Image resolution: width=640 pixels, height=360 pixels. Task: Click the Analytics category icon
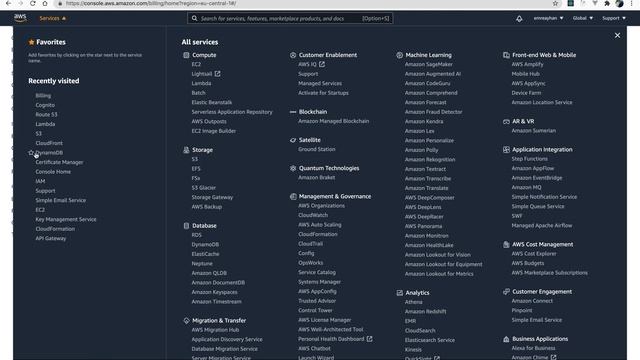pyautogui.click(x=400, y=293)
